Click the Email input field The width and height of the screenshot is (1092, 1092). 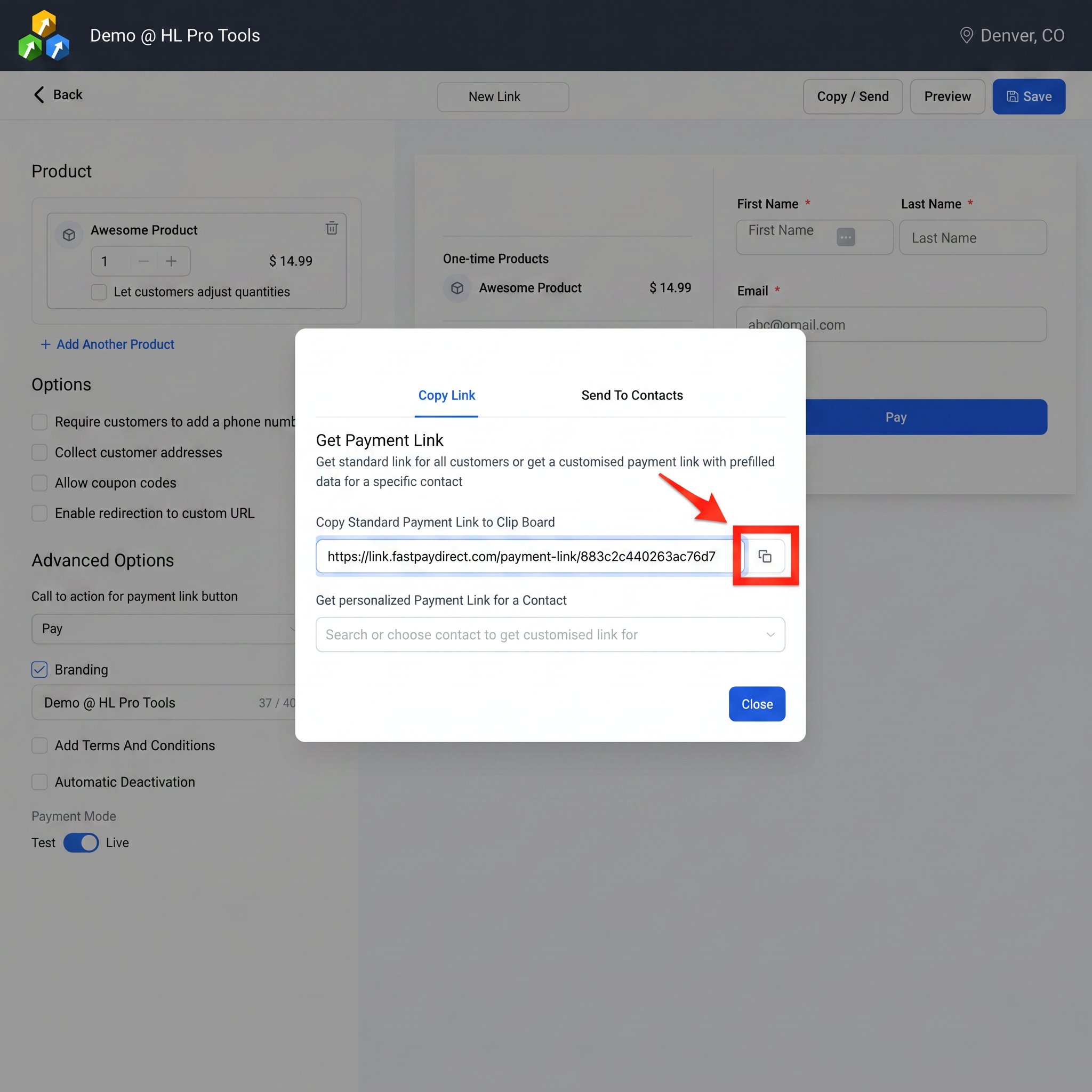click(x=891, y=324)
